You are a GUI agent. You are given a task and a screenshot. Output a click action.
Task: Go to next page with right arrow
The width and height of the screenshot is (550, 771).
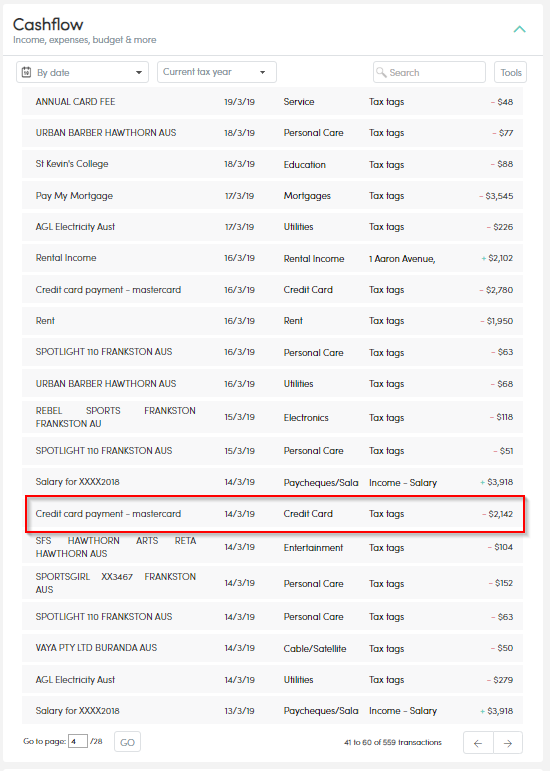coord(508,743)
